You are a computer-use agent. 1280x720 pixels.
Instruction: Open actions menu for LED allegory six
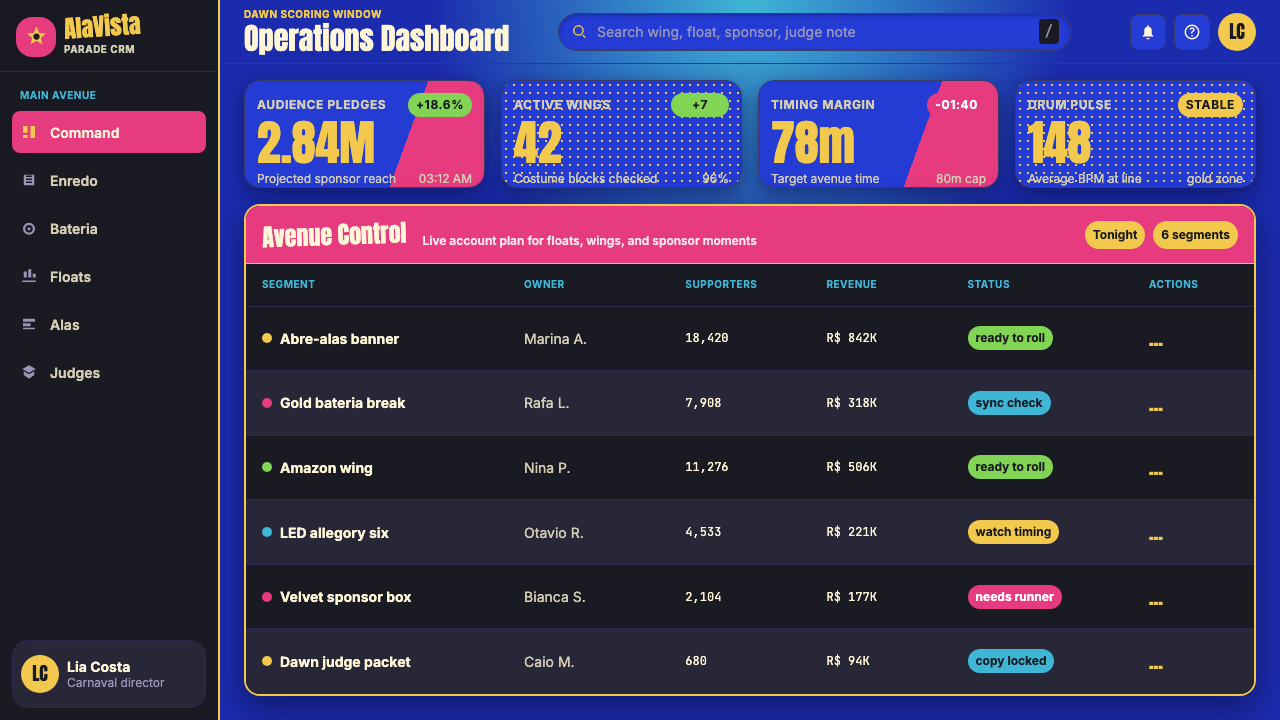(1156, 537)
